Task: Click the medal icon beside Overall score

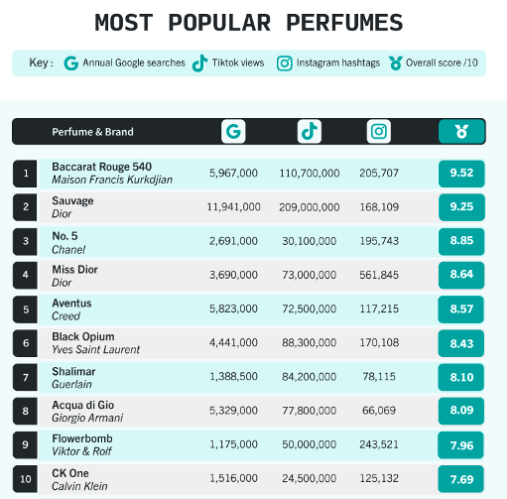Action: [395, 63]
